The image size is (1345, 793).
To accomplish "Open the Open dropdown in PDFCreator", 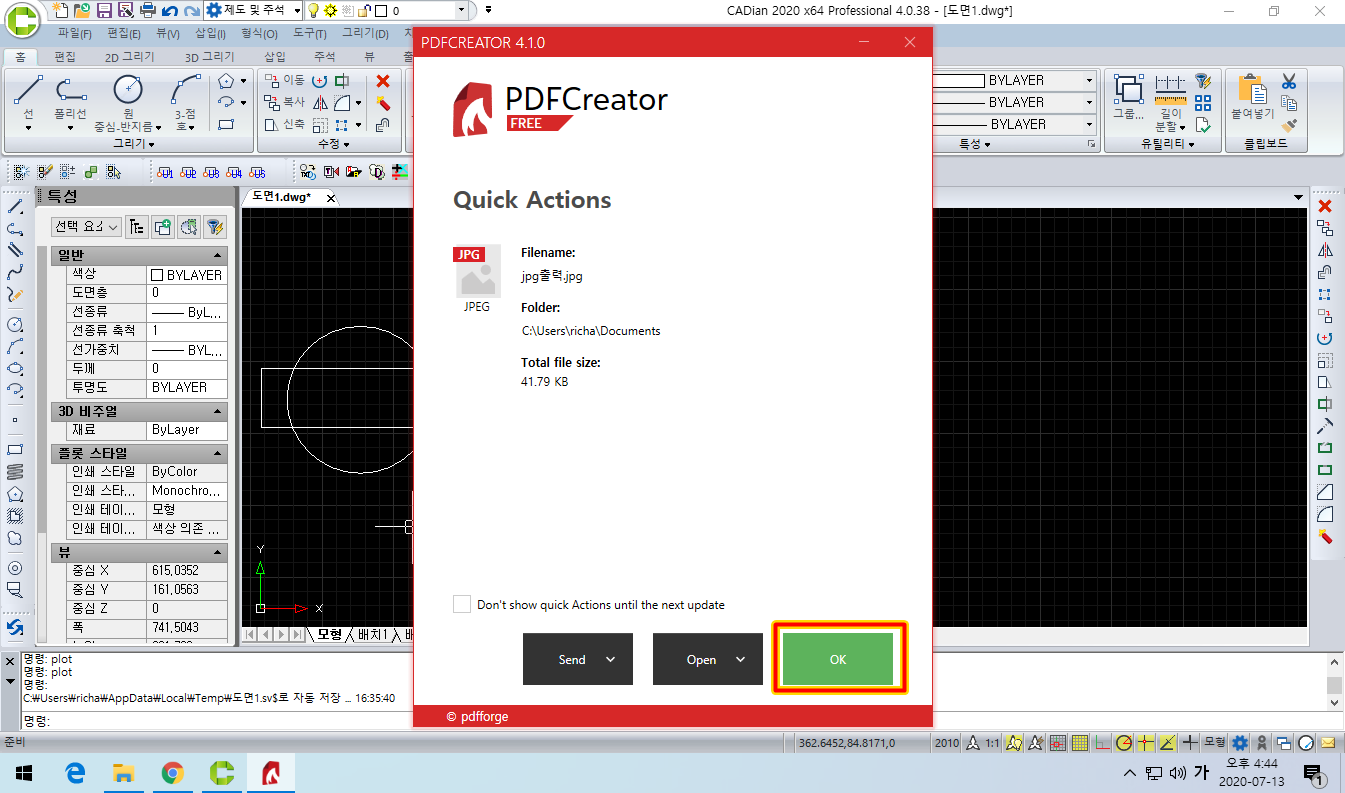I will pos(708,659).
